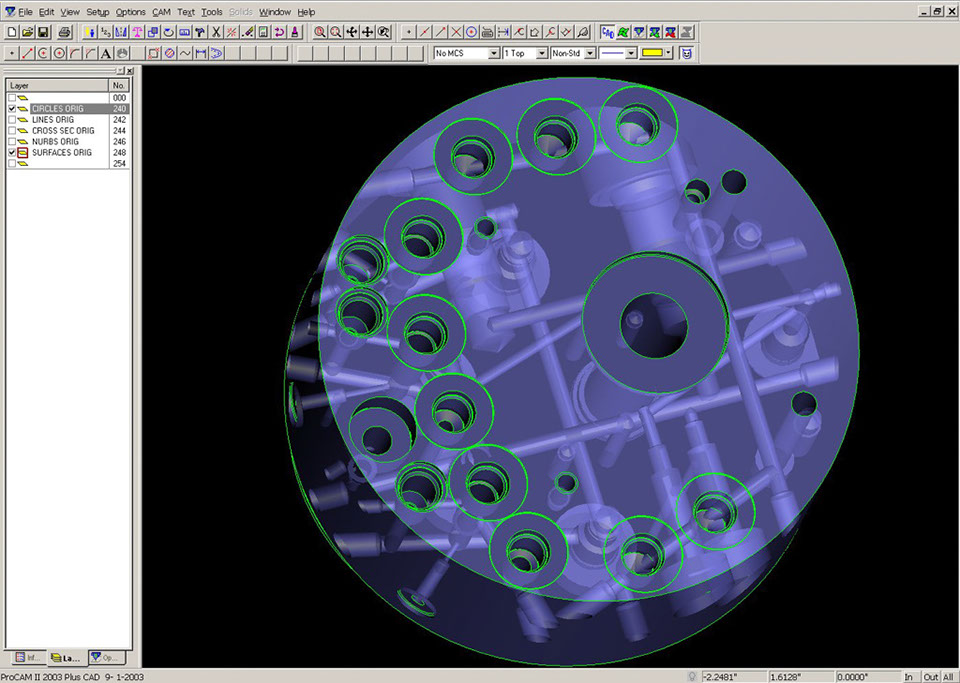Click the Open file folder icon
The width and height of the screenshot is (960, 683).
[x=28, y=32]
